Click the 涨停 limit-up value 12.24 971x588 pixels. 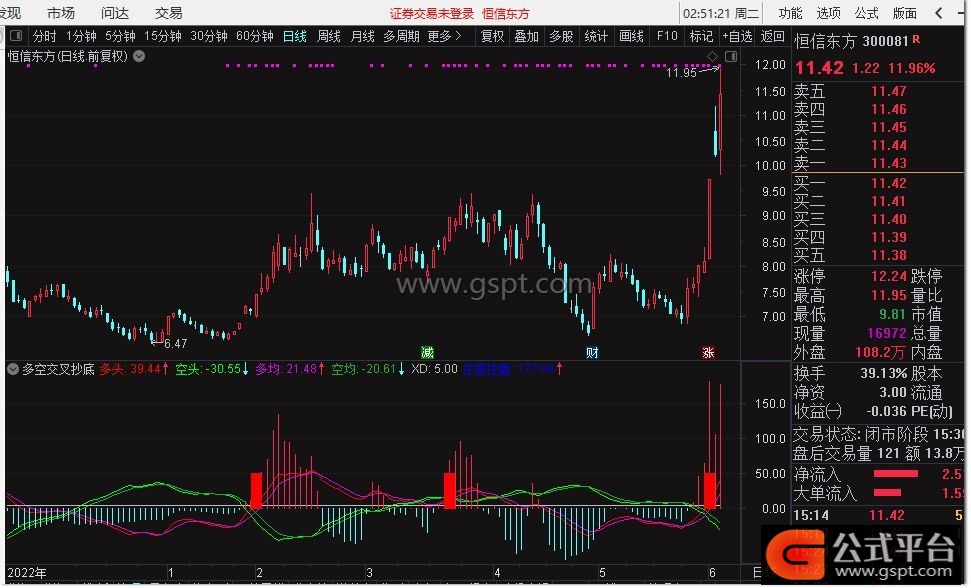tap(889, 276)
